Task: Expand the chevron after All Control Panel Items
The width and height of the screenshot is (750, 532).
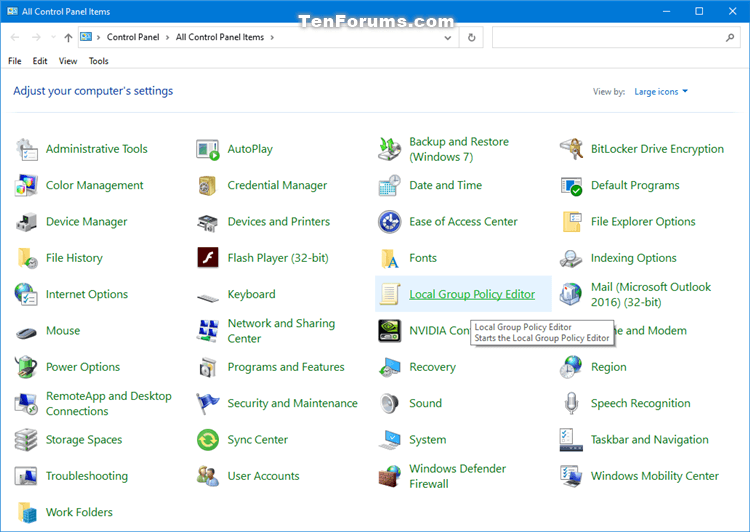Action: 272,37
